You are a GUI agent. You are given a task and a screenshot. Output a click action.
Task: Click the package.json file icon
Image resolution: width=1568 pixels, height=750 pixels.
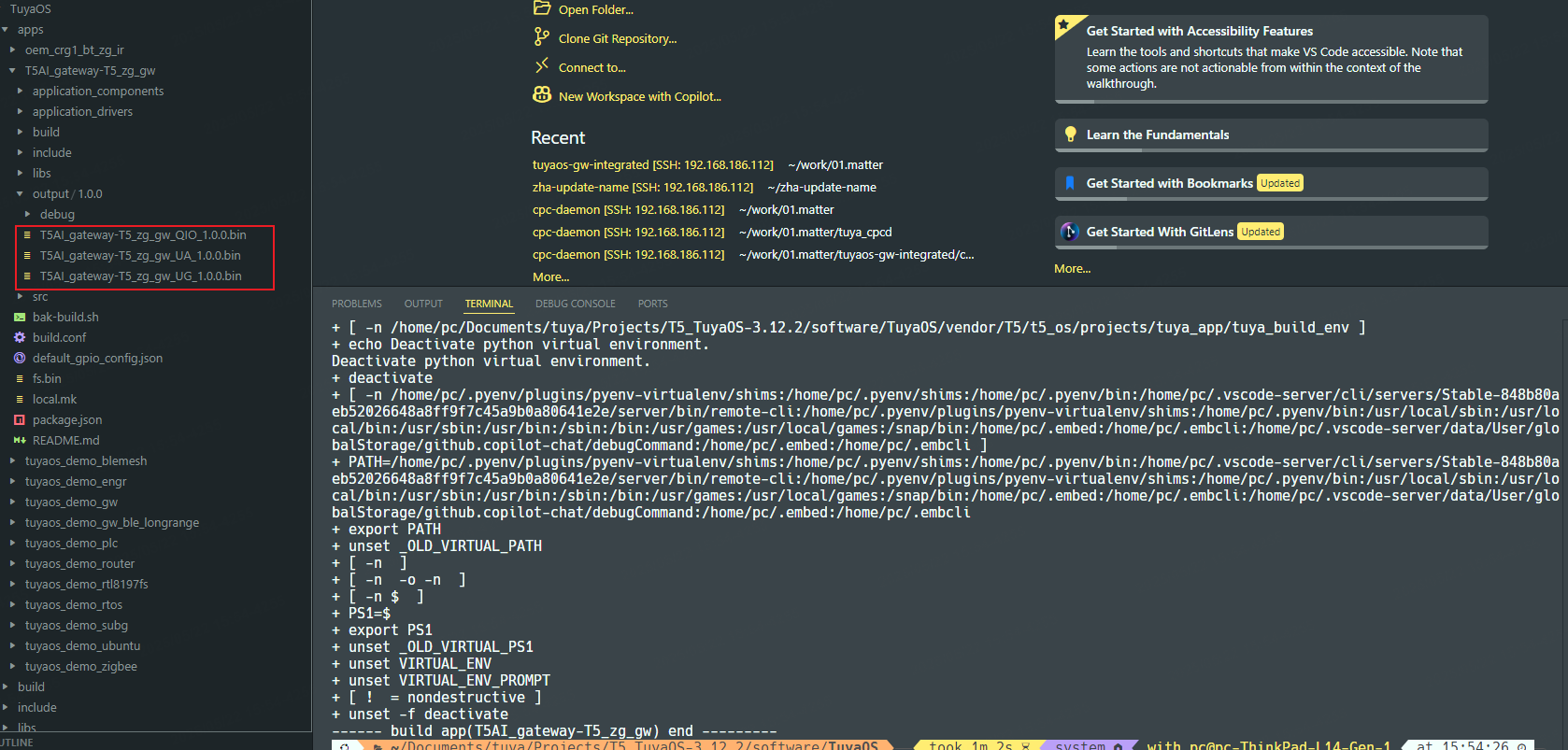20,420
